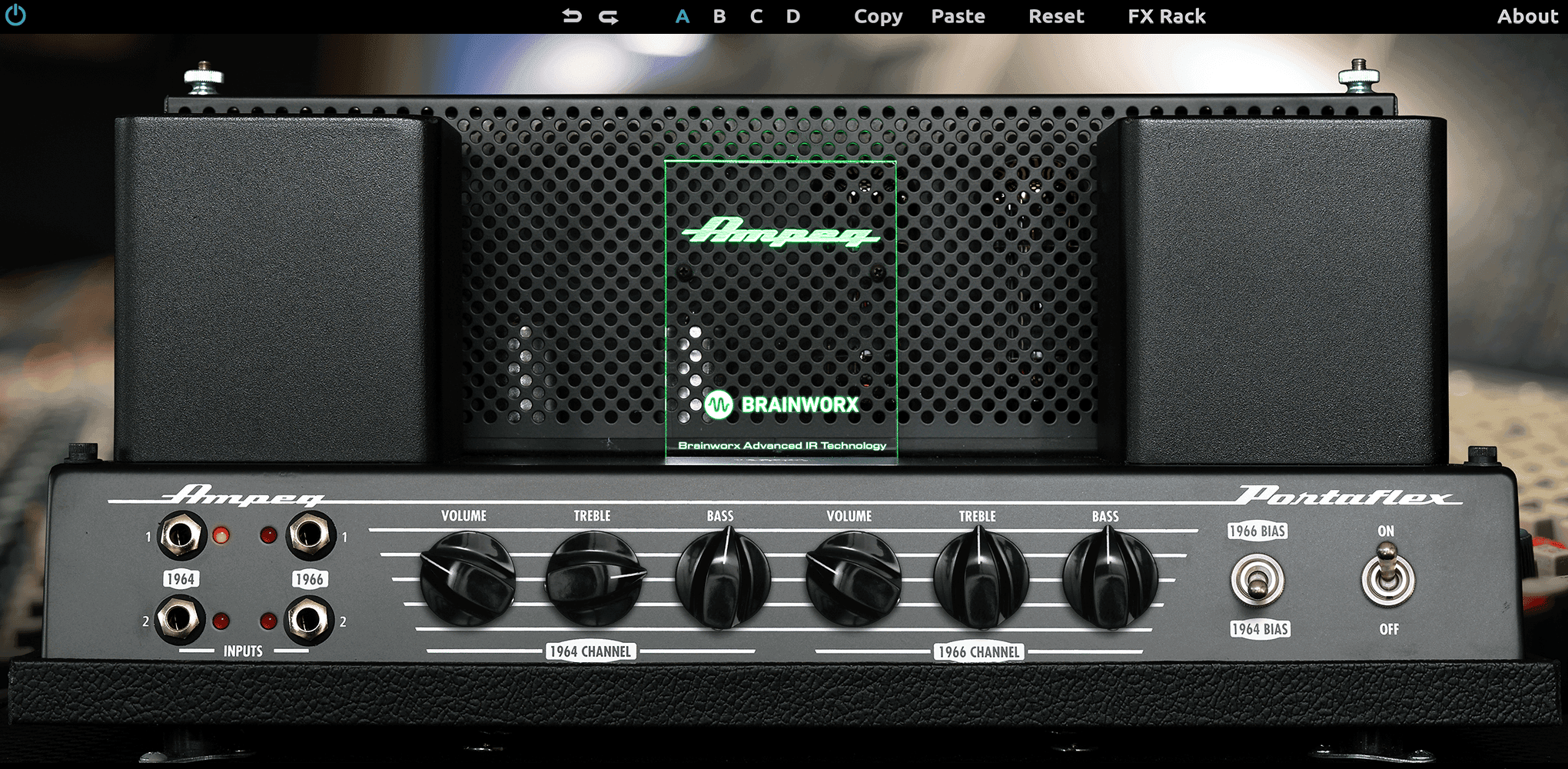The width and height of the screenshot is (1568, 769).
Task: Click the 1964 channel Volume knob
Action: tap(467, 578)
